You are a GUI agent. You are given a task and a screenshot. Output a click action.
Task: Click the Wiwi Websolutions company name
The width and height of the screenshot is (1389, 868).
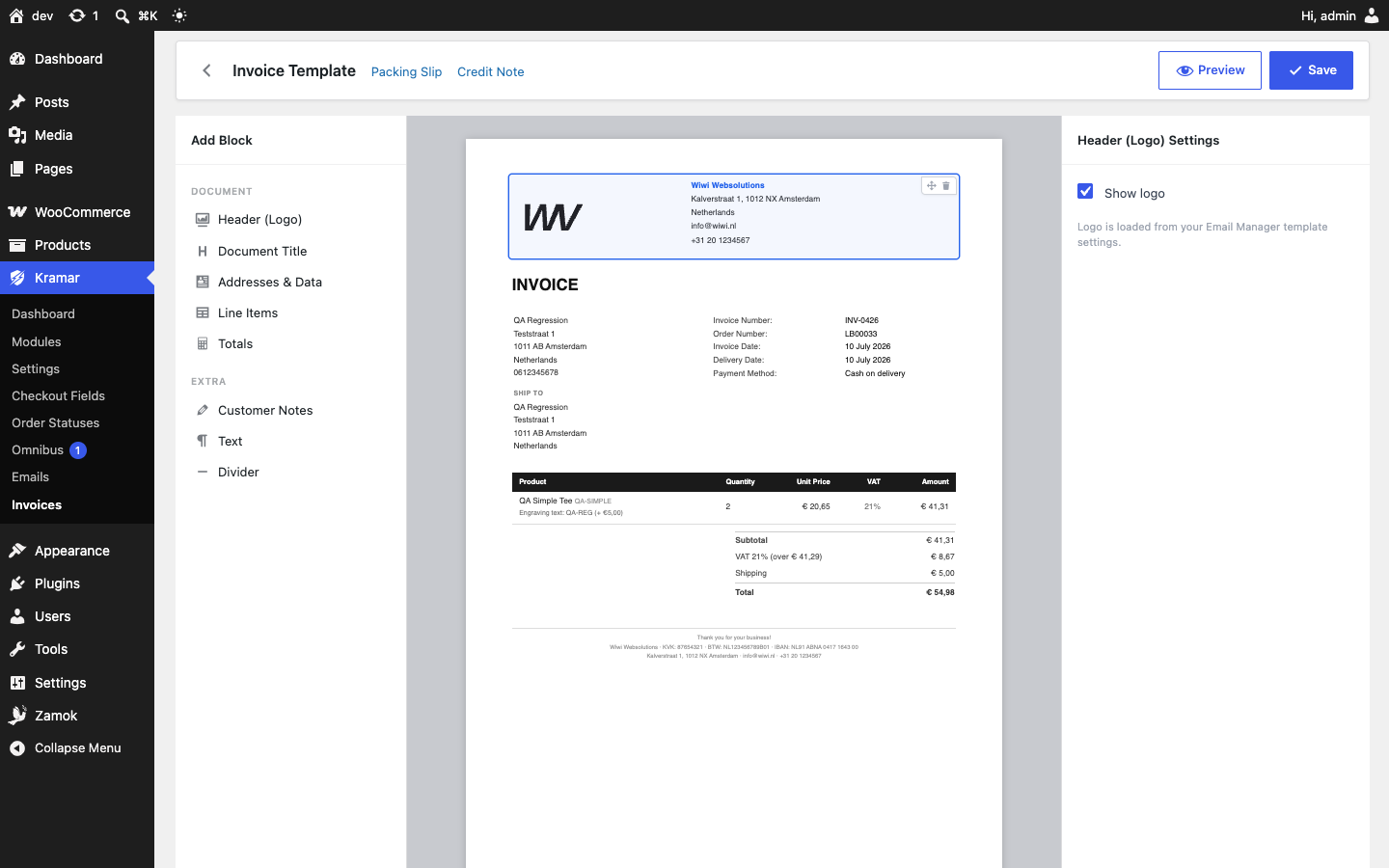(727, 185)
